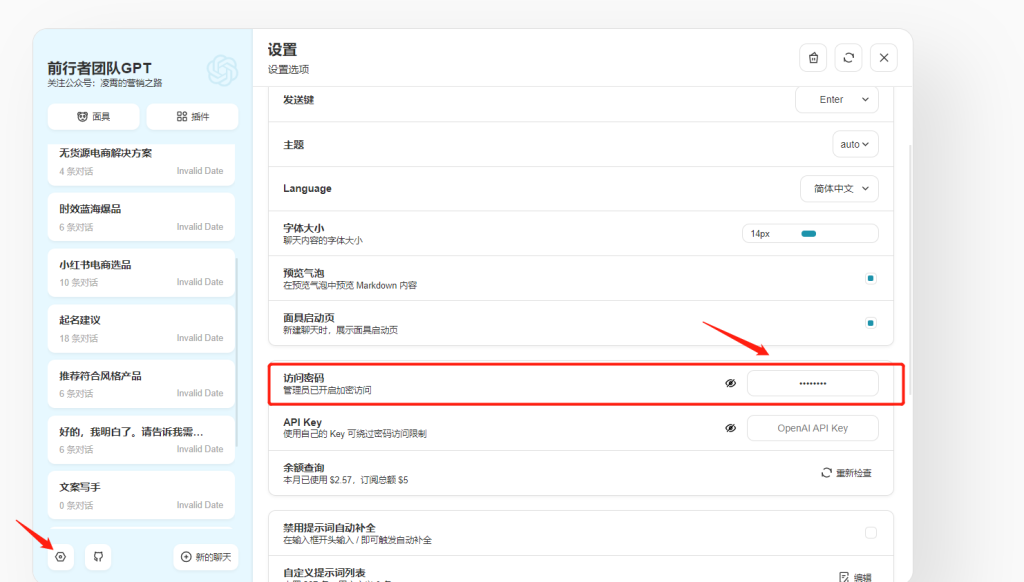1024x582 pixels.
Task: Click the 面具 button in the sidebar
Action: point(93,117)
